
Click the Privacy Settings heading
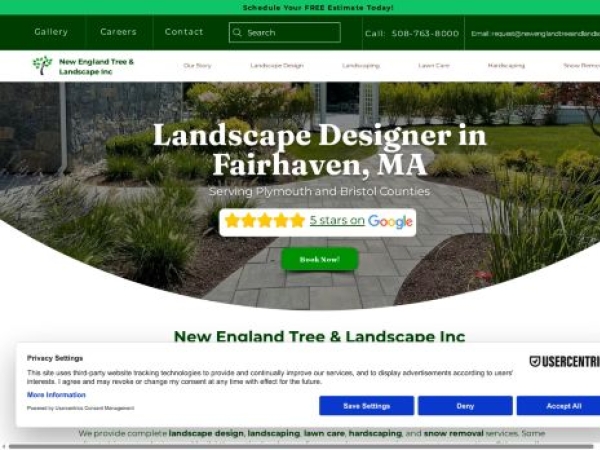pyautogui.click(x=55, y=358)
